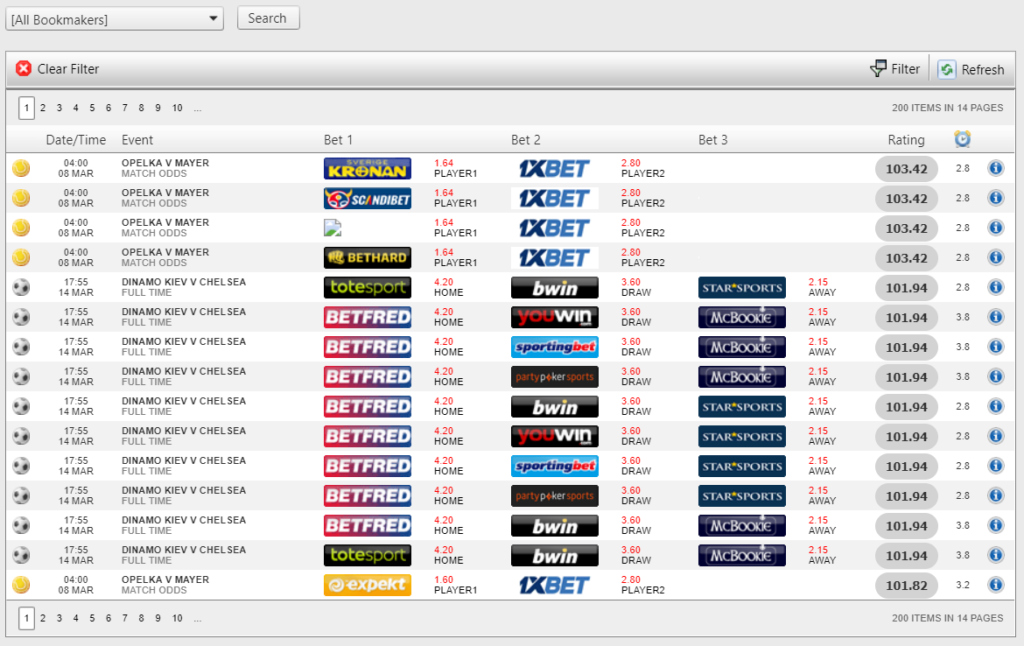Click tennis ball icon in Expekt row

pos(21,585)
